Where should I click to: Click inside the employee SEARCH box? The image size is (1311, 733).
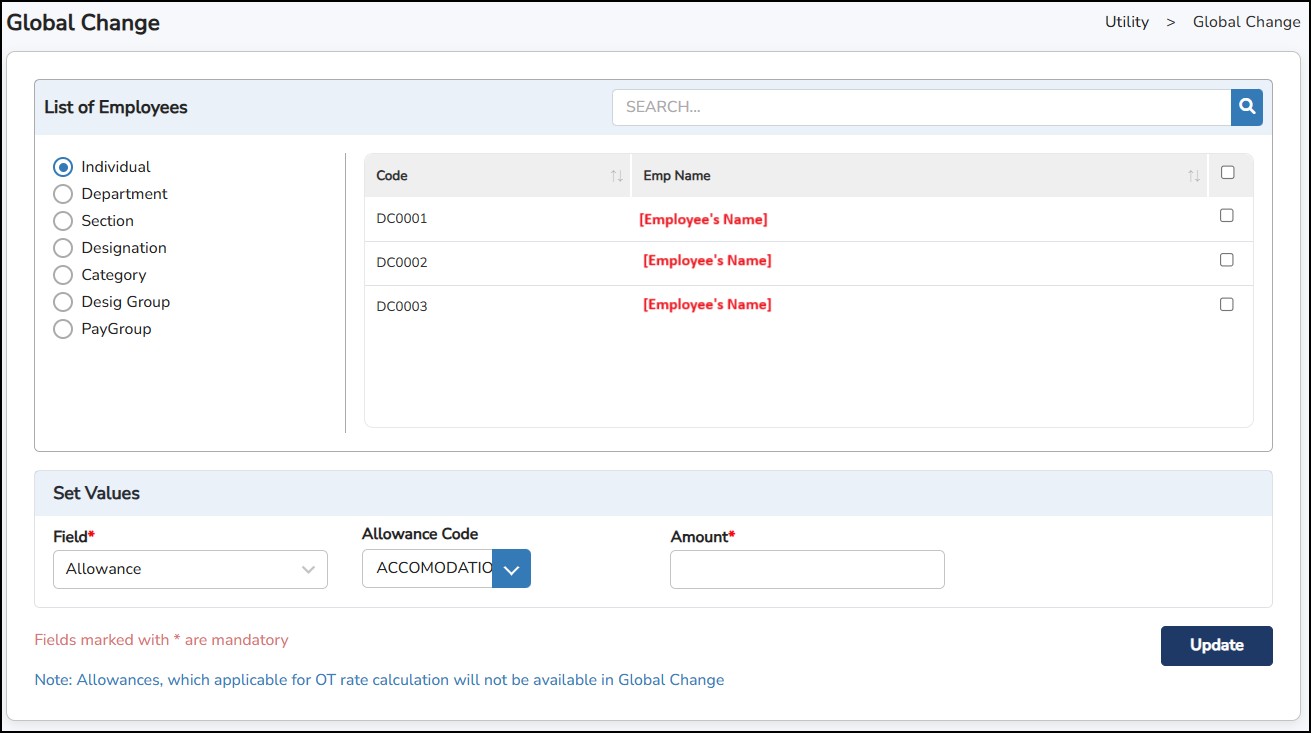(x=920, y=107)
